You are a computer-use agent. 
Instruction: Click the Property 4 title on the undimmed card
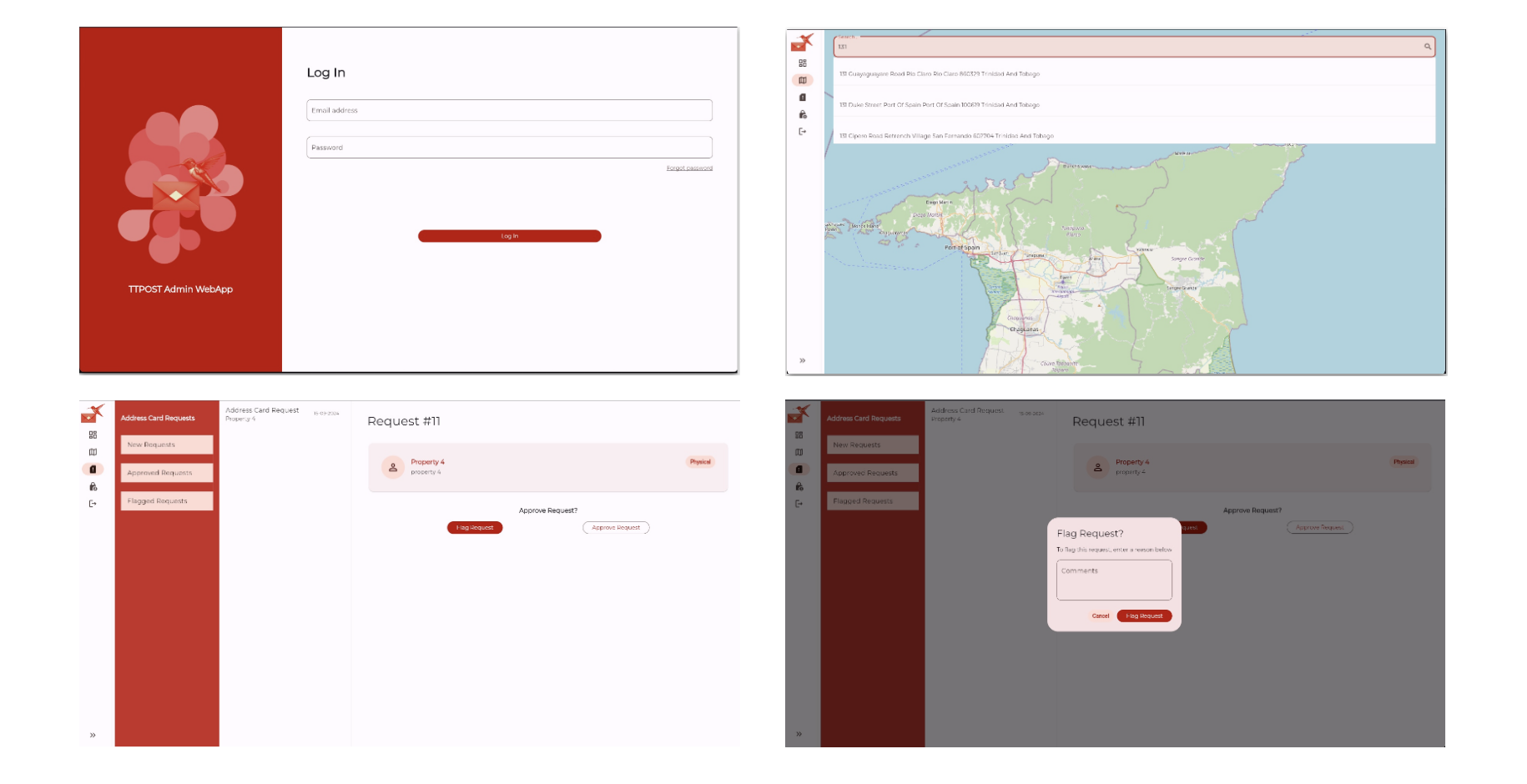point(427,462)
